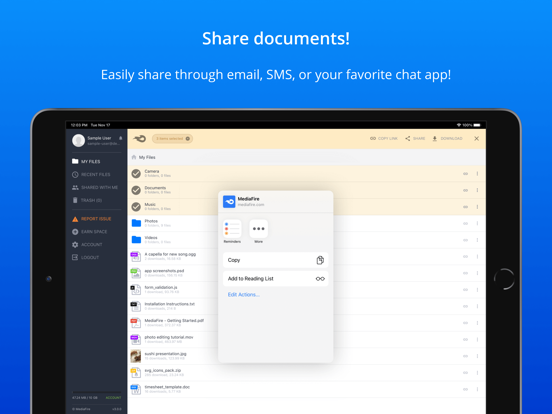Open the Trash section
Image resolution: width=552 pixels, height=414 pixels.
click(x=87, y=200)
